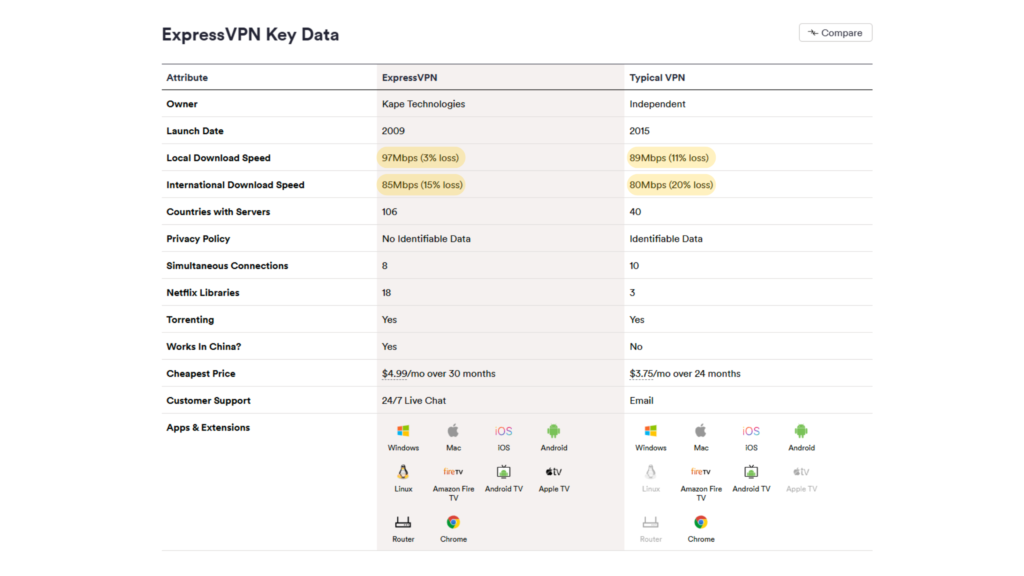Click the ExpressVPN column header
The width and height of the screenshot is (1024, 576).
pyautogui.click(x=409, y=78)
